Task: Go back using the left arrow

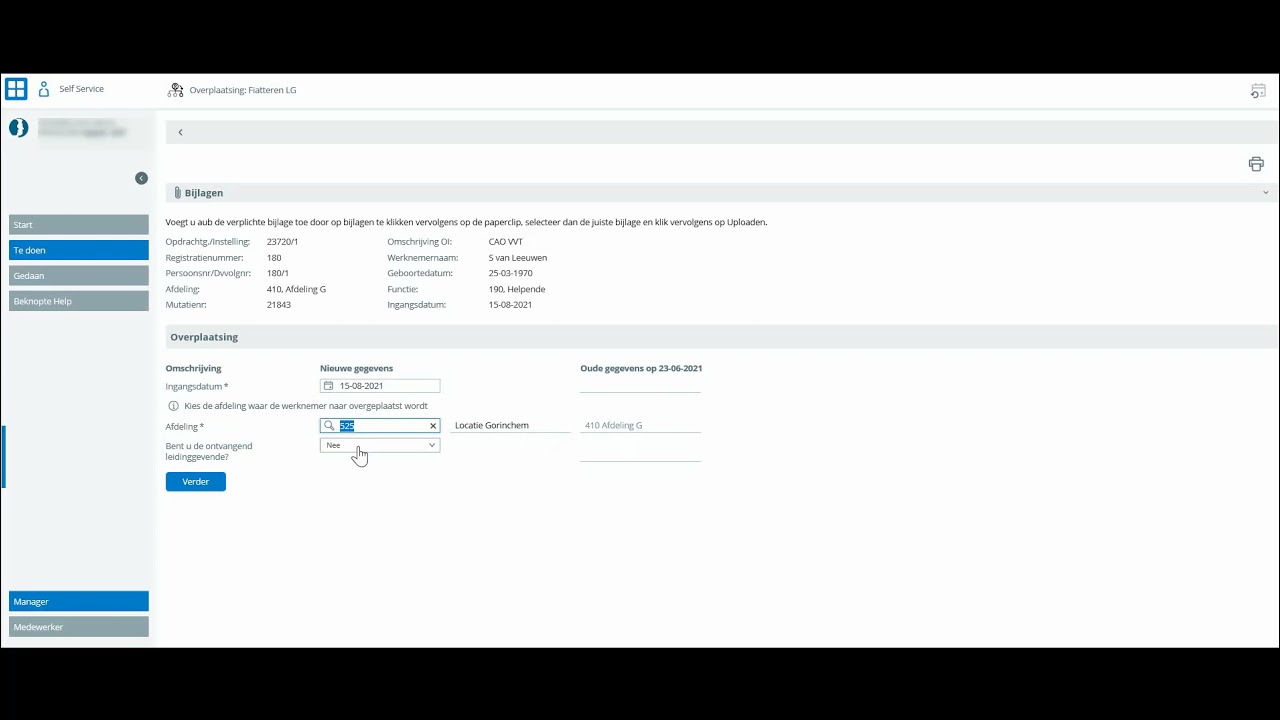Action: click(x=180, y=132)
